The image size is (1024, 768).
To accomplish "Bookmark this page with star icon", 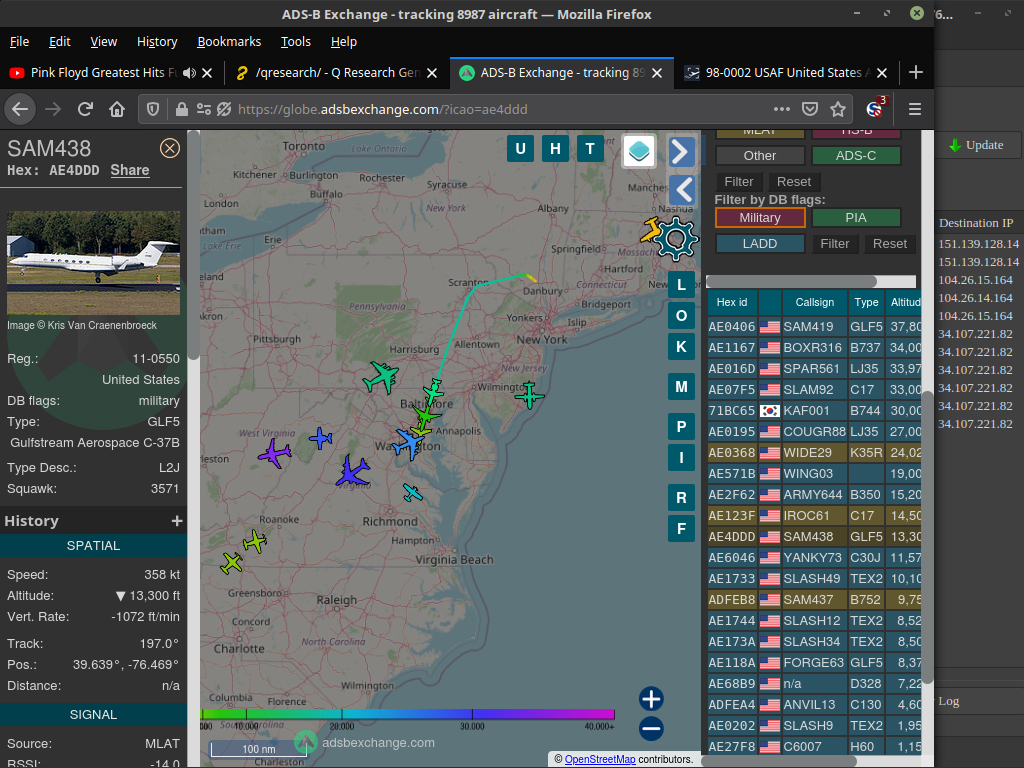I will [838, 109].
